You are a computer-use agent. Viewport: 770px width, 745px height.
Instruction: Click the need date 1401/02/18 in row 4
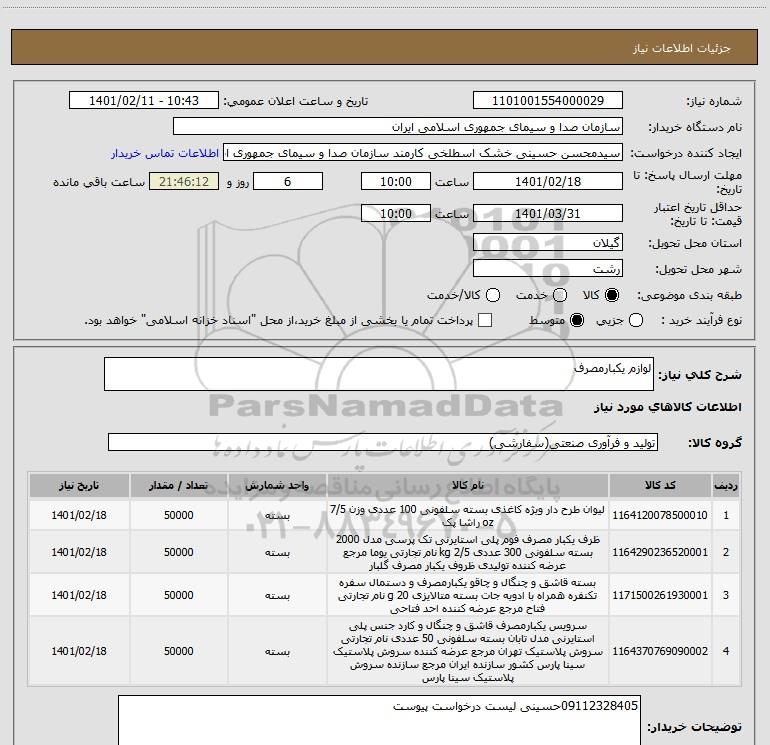point(79,651)
